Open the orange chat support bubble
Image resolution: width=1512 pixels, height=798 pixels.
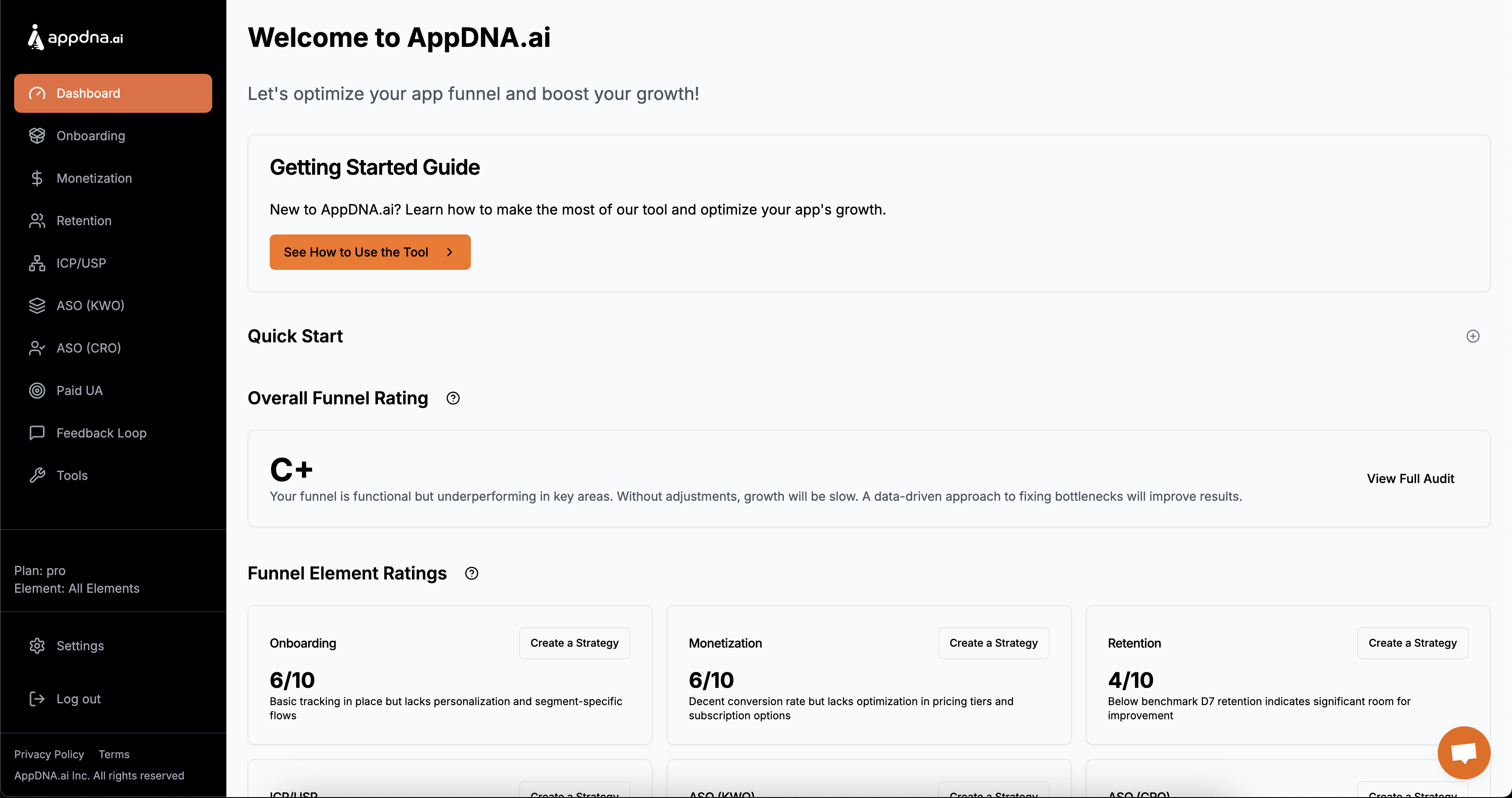[x=1463, y=753]
